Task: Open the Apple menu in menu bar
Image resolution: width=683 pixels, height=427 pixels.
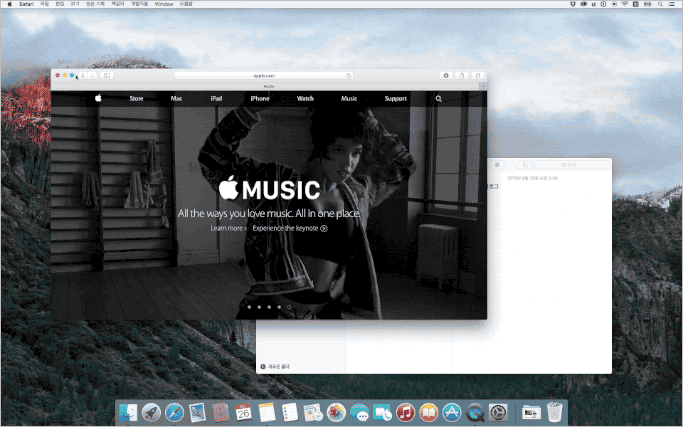Action: 10,4
